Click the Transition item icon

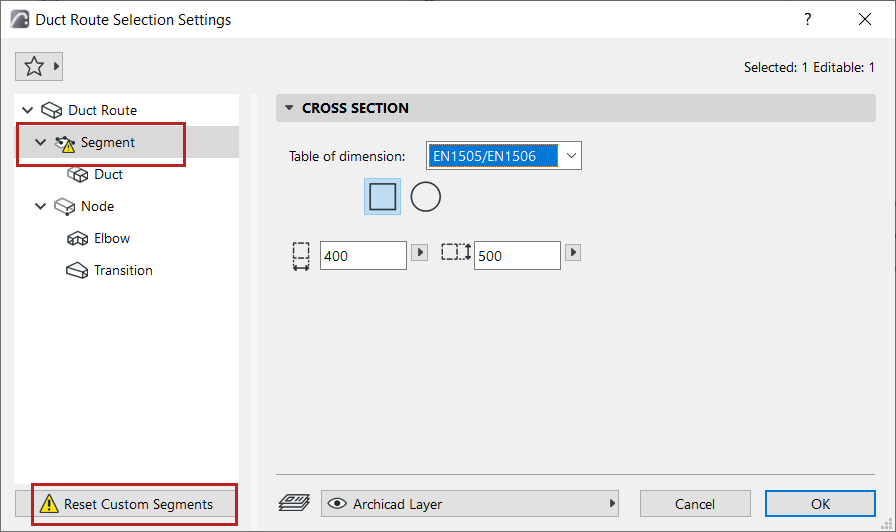[x=78, y=271]
